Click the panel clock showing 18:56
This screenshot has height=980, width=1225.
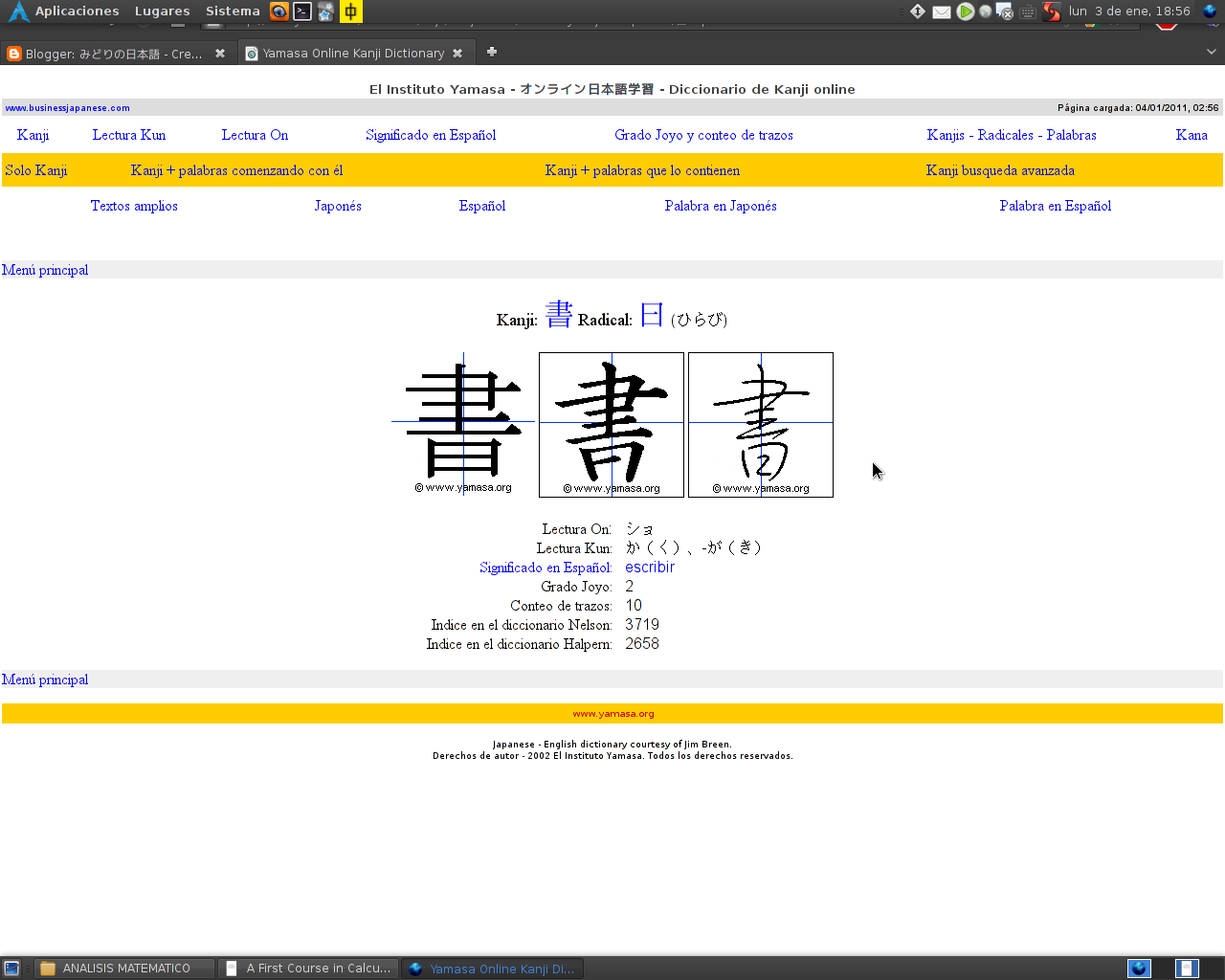(1129, 11)
